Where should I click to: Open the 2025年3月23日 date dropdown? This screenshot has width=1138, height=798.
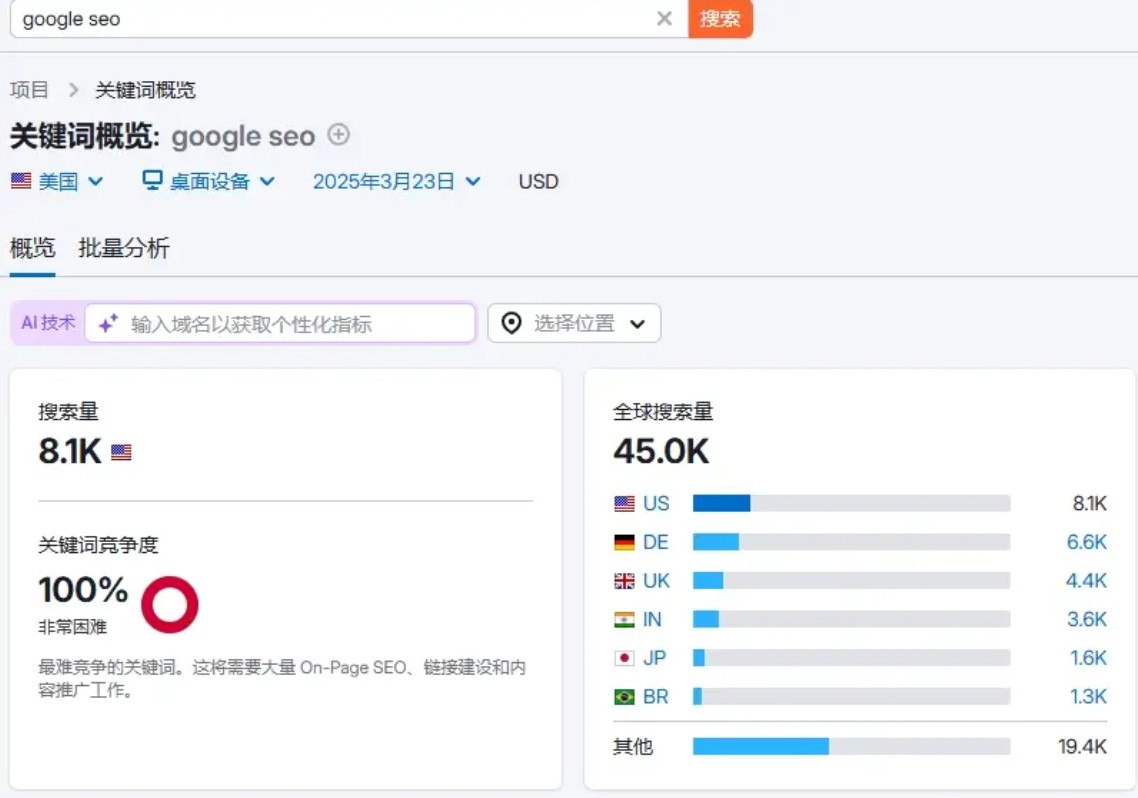click(396, 181)
